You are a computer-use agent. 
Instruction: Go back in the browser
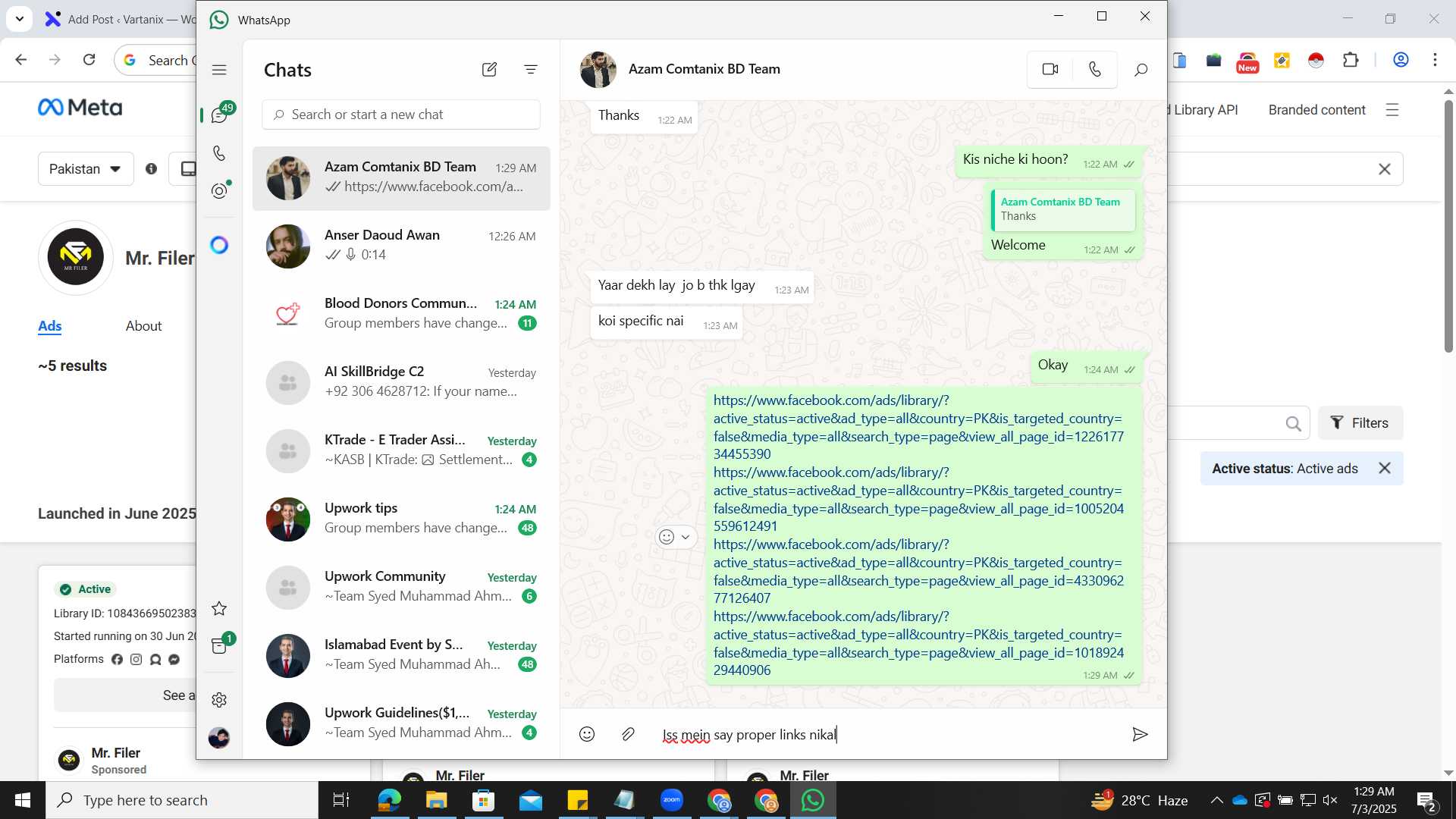[21, 59]
